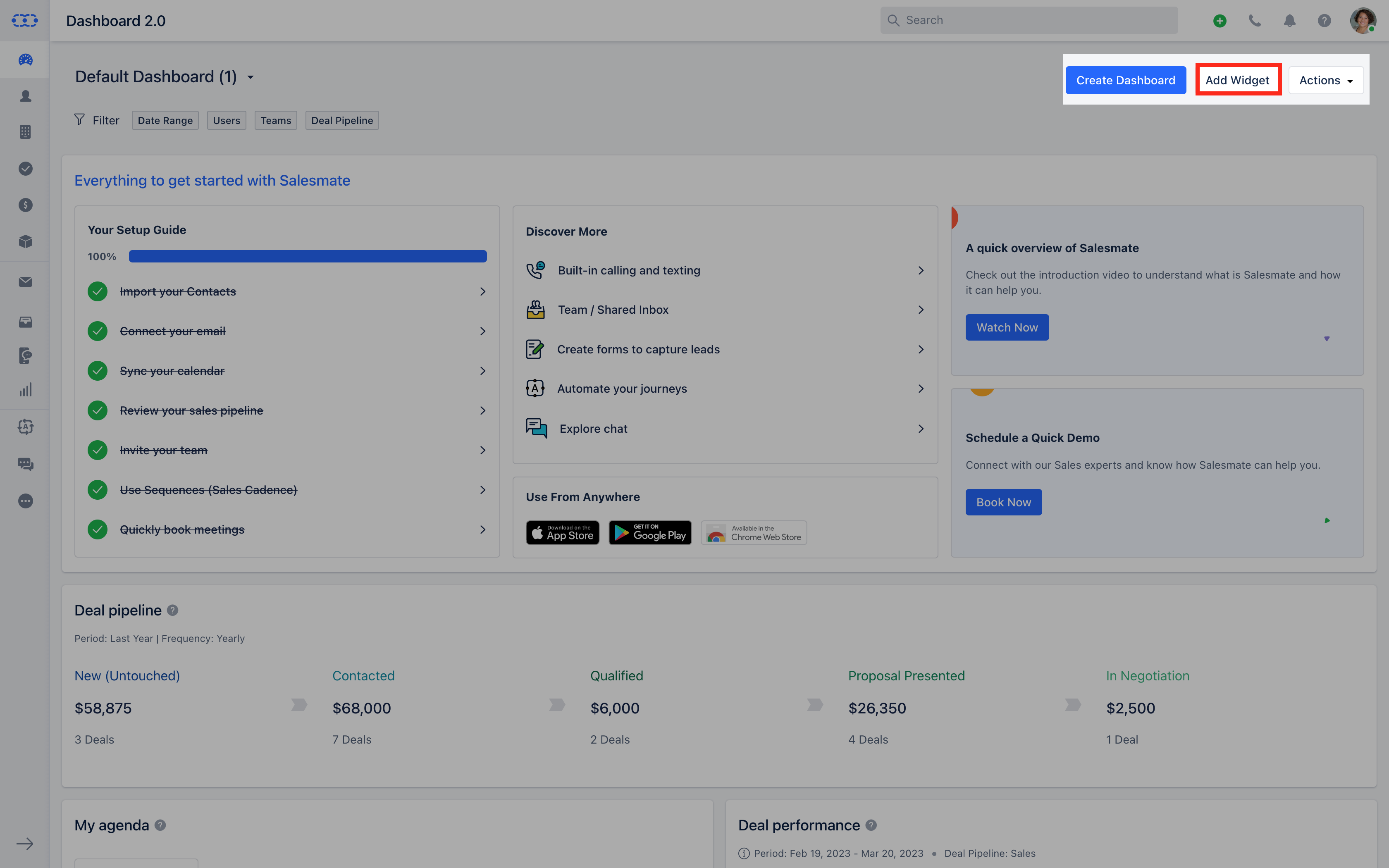The image size is (1389, 868).
Task: Click Add Widget button
Action: point(1237,80)
